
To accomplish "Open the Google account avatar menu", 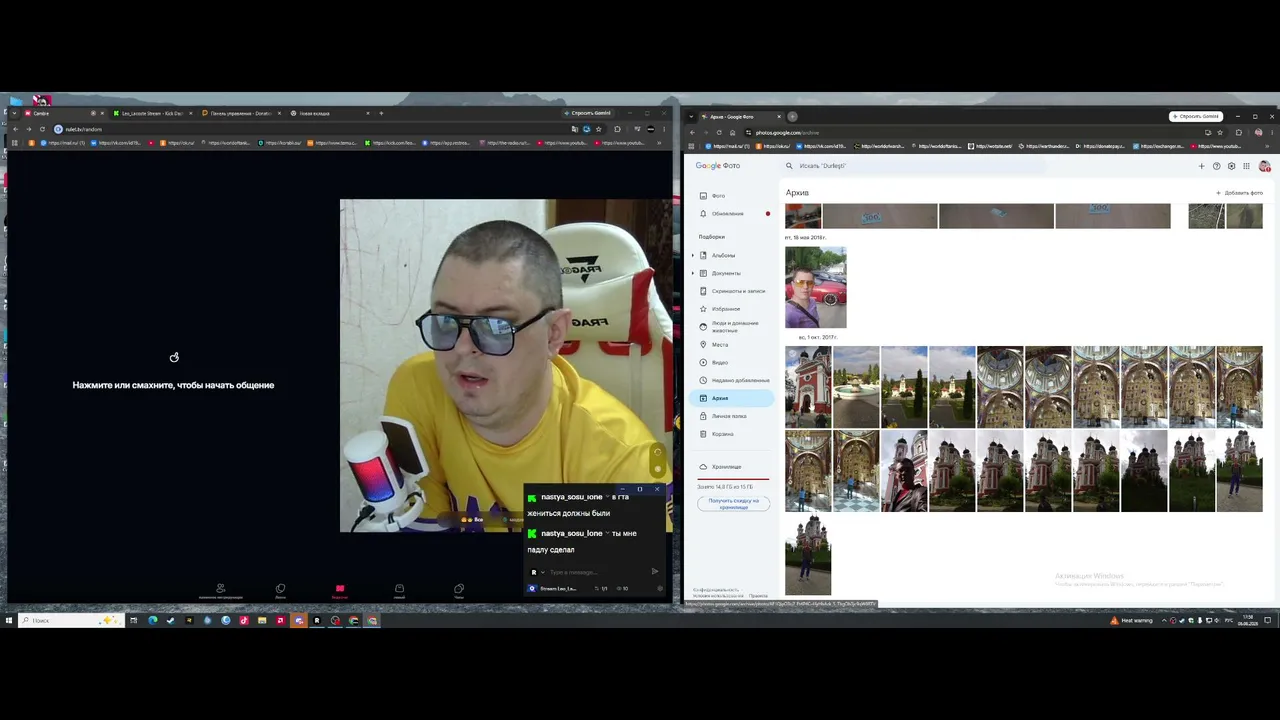I will [x=1264, y=166].
